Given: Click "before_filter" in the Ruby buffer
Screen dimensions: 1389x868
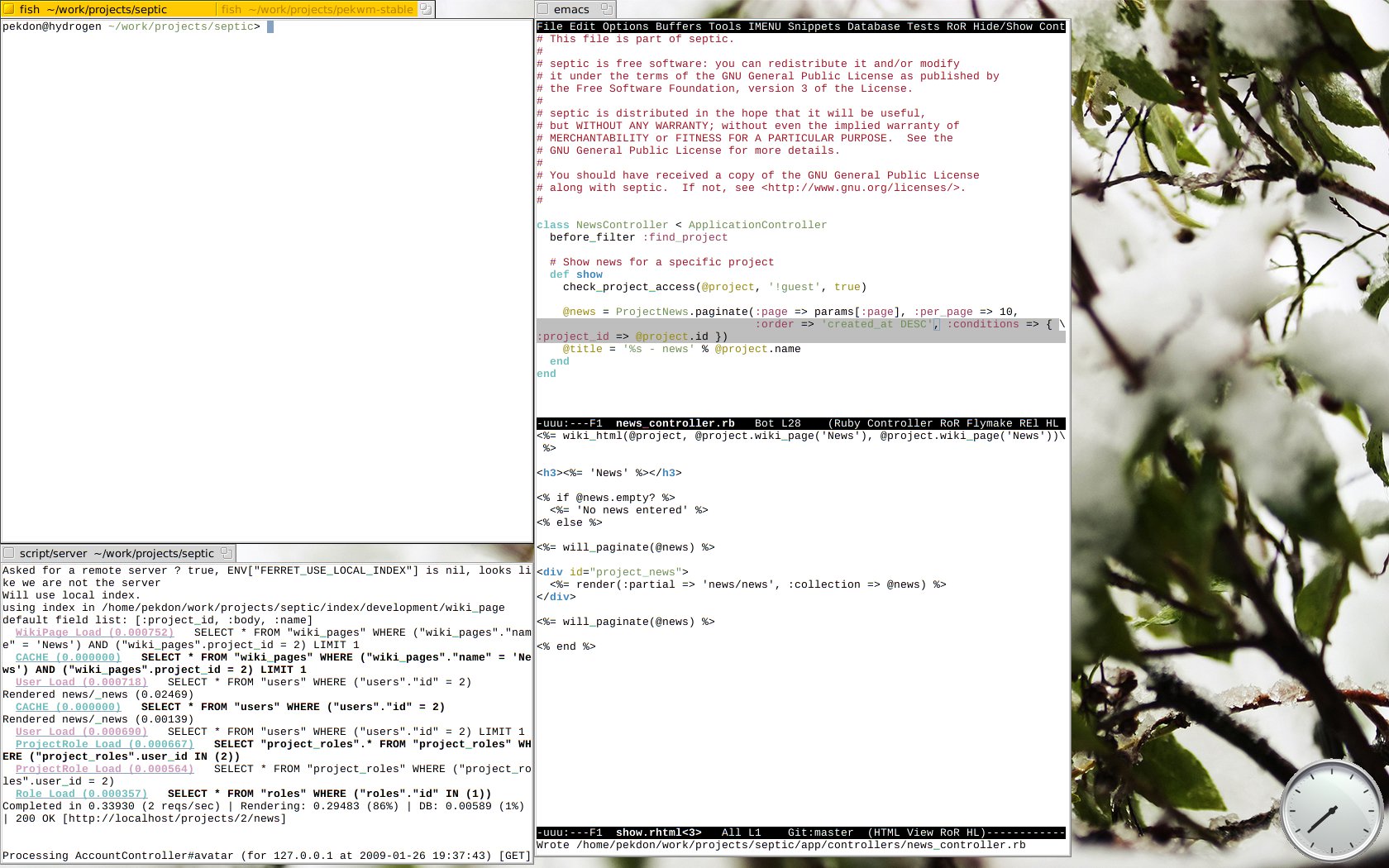Looking at the screenshot, I should [593, 237].
